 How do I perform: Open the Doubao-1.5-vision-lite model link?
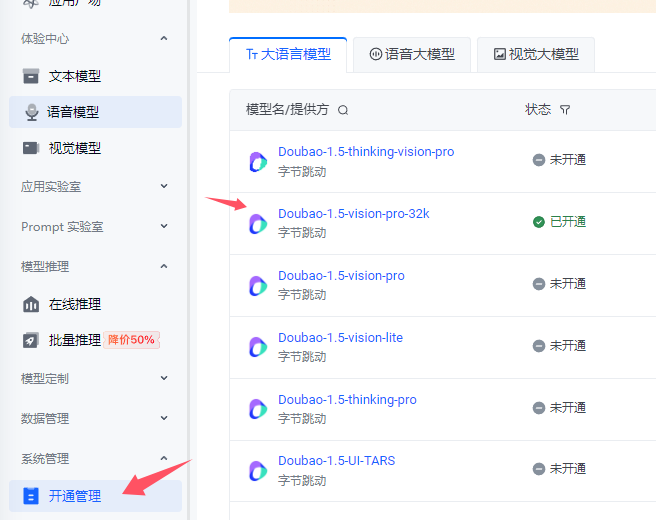[340, 338]
